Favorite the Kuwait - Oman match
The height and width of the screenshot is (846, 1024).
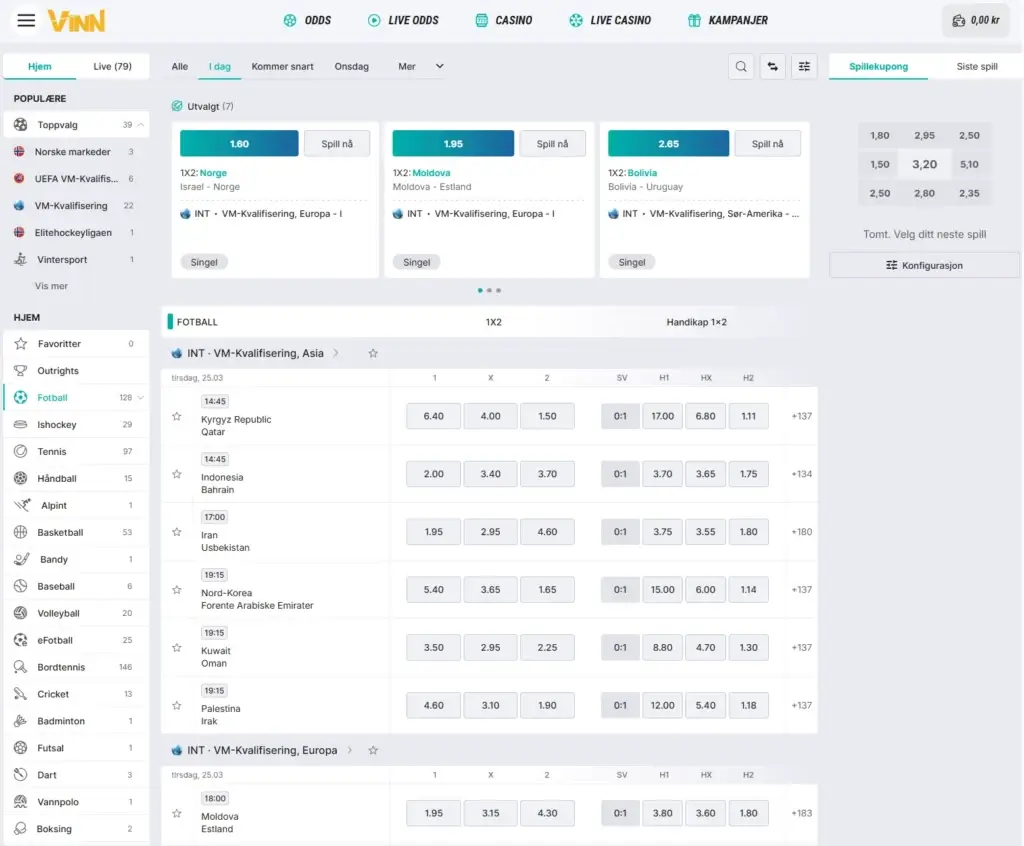(177, 647)
